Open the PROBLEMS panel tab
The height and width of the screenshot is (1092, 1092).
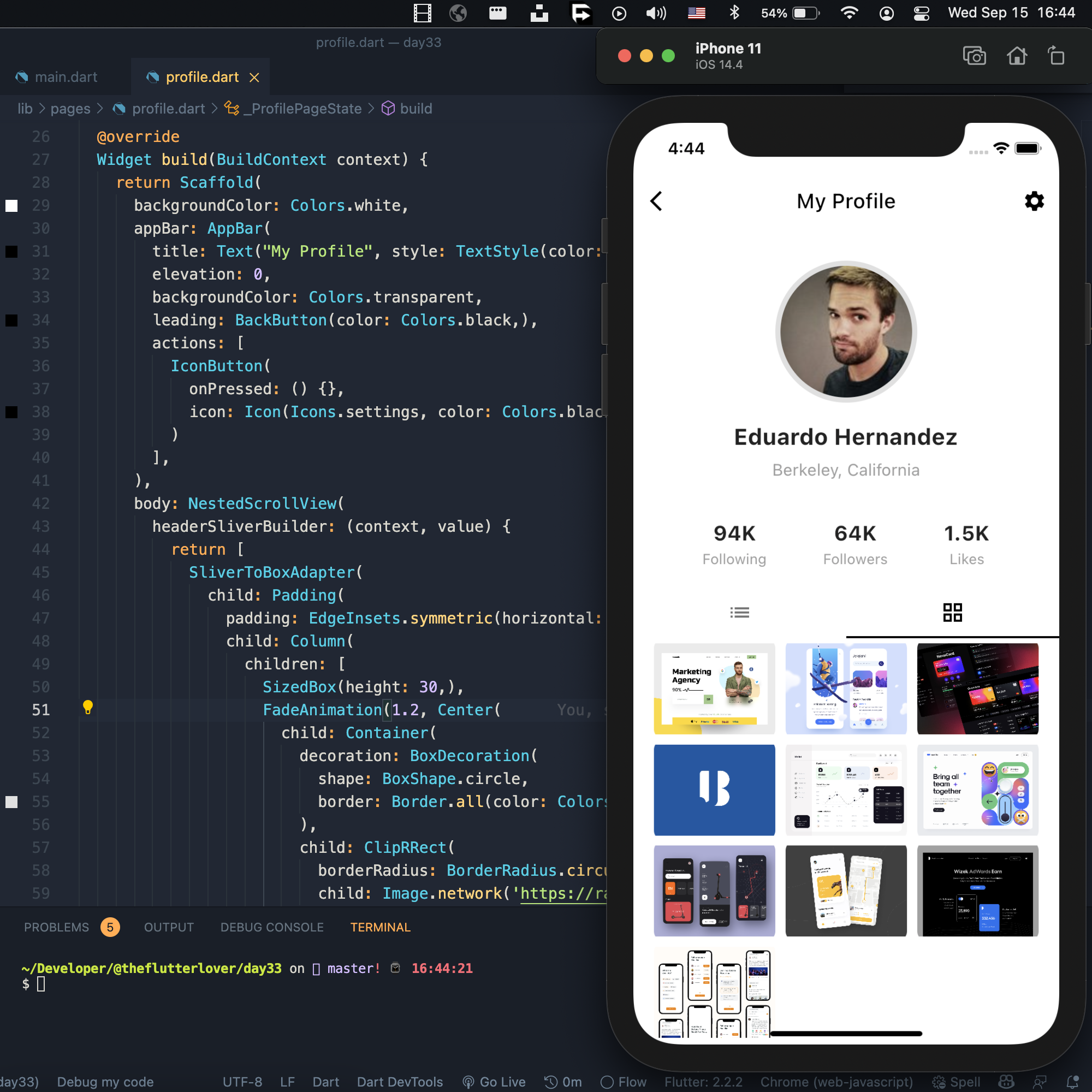pyautogui.click(x=57, y=927)
